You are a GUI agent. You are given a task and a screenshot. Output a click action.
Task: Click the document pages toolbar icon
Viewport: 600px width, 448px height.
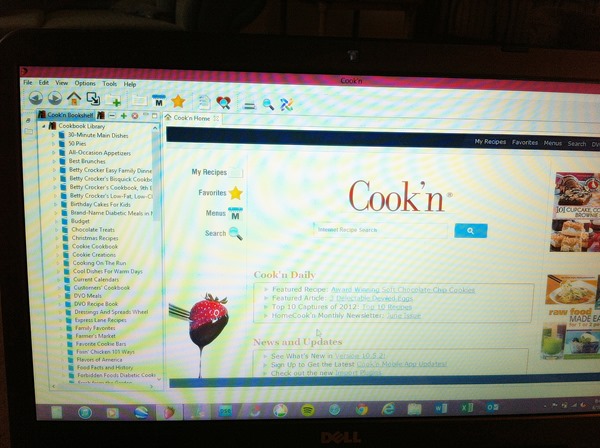pos(205,102)
